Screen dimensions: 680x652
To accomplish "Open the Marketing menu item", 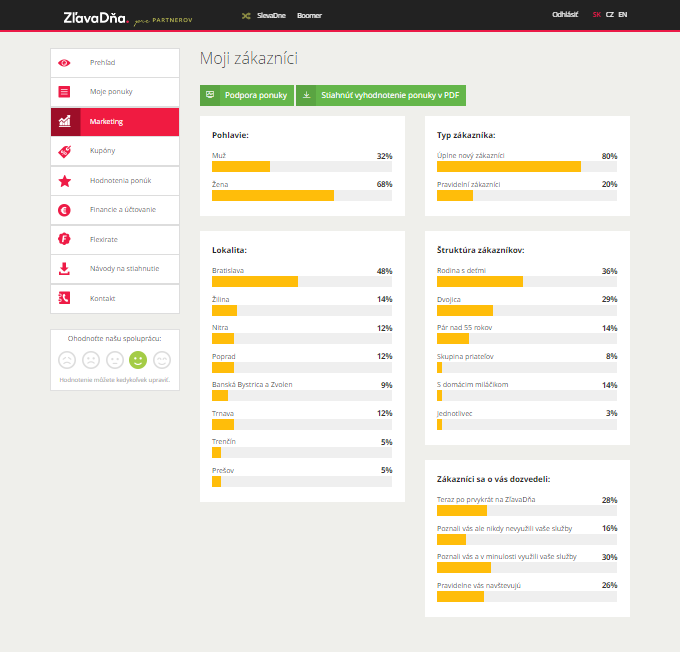I will pyautogui.click(x=115, y=121).
